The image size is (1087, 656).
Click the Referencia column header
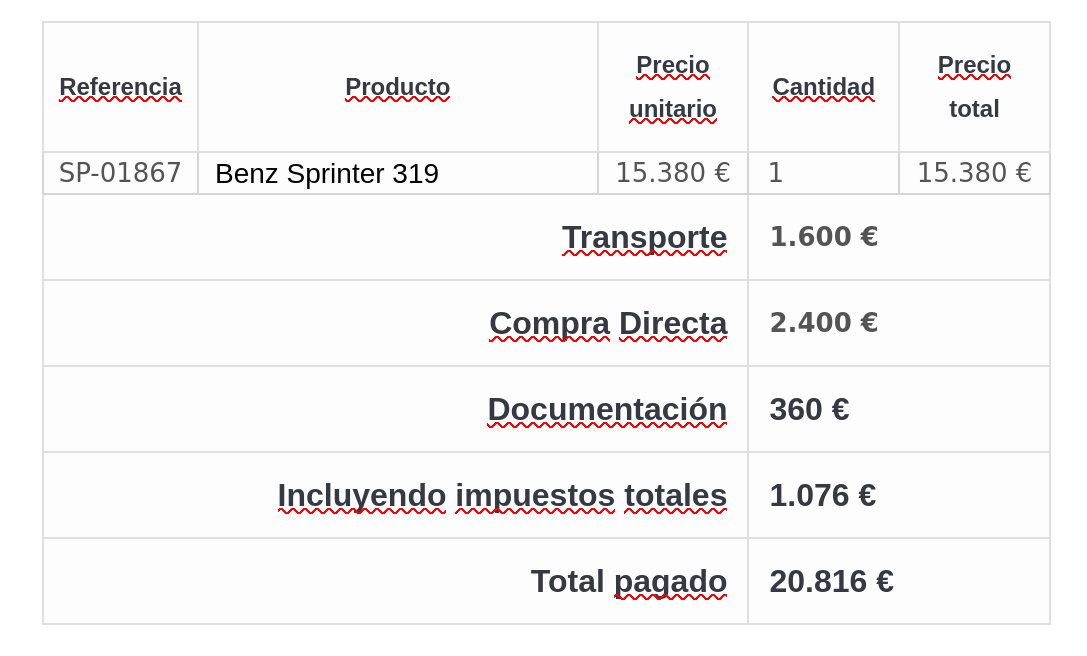click(x=120, y=87)
